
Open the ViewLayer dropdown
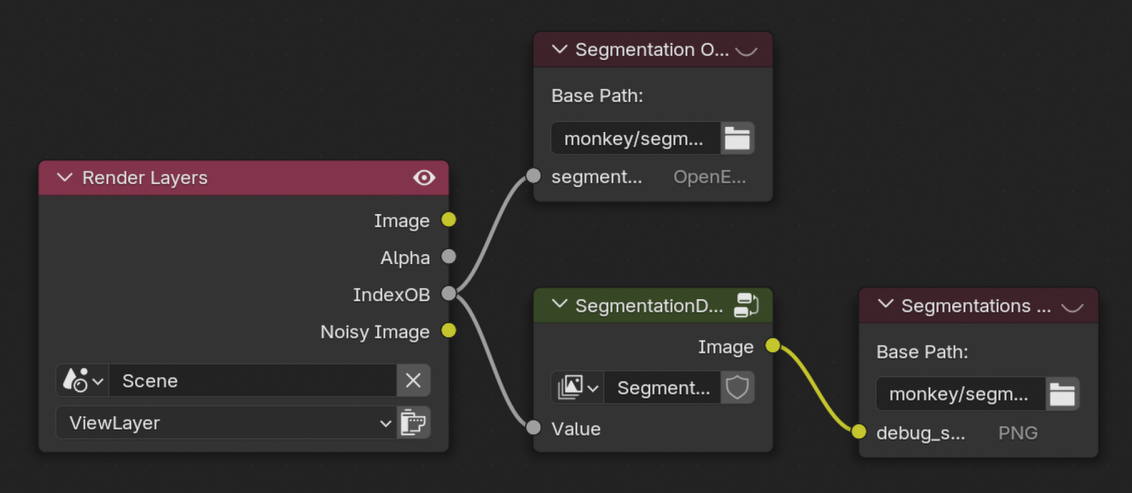pyautogui.click(x=225, y=423)
